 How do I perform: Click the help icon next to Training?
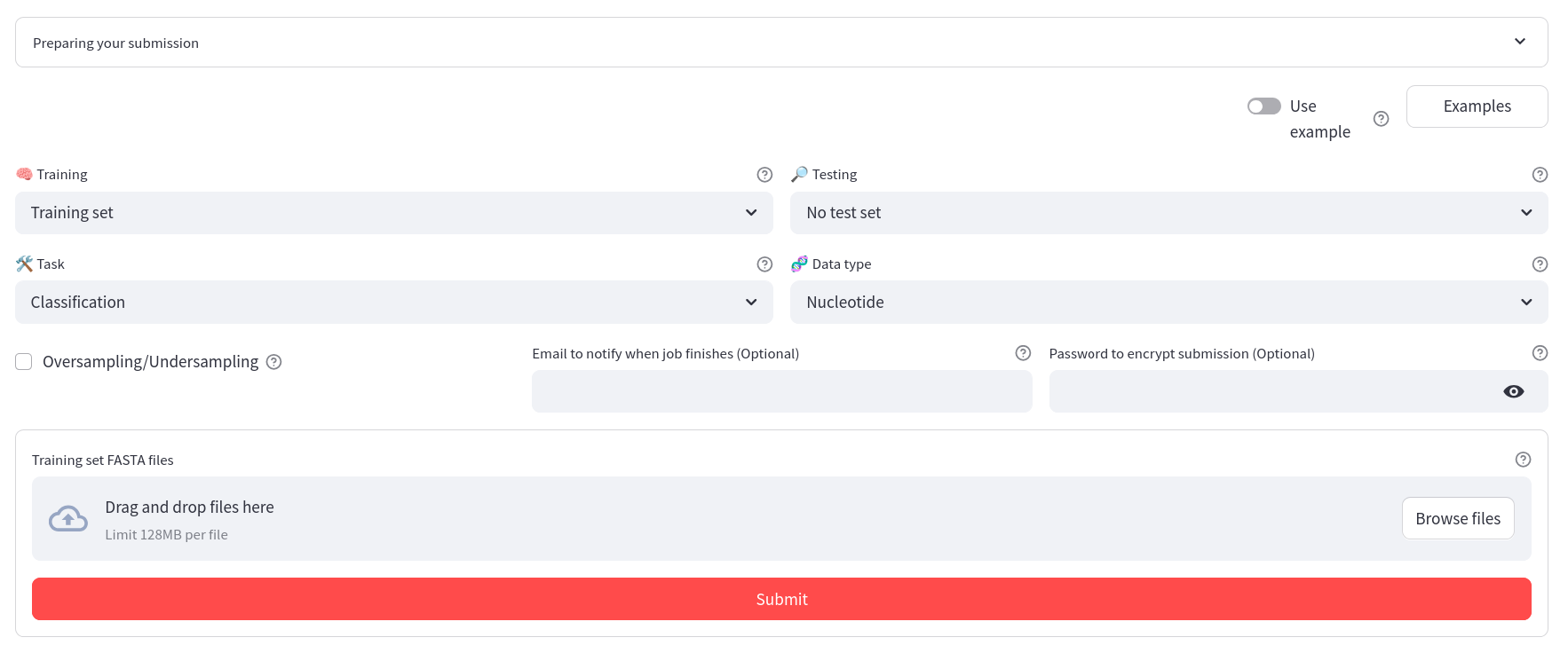[x=764, y=175]
